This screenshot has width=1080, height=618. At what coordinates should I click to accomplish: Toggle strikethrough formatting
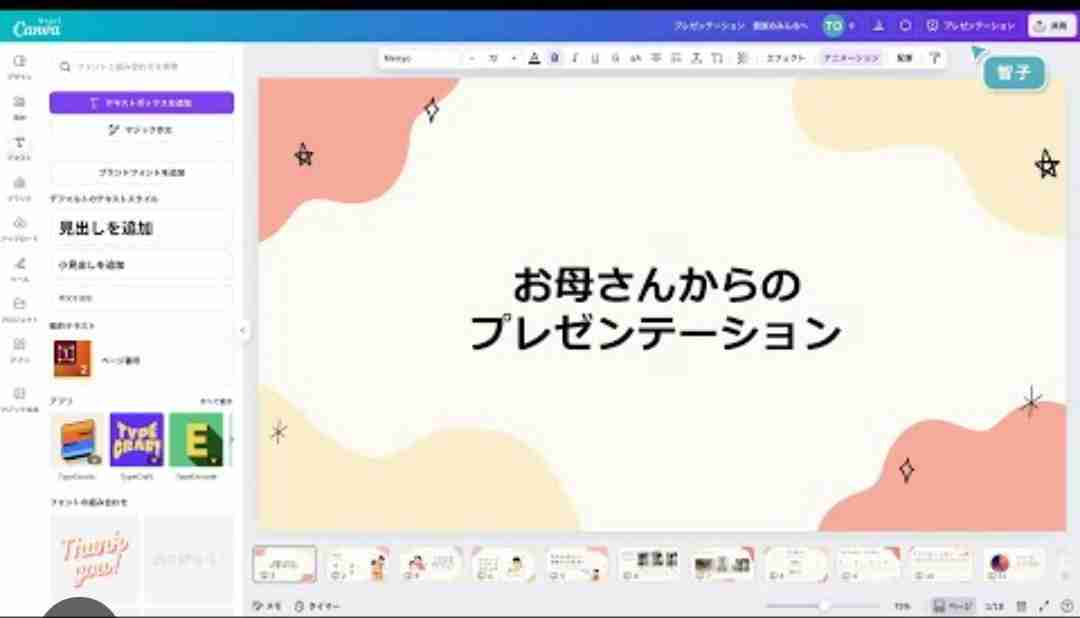point(615,59)
